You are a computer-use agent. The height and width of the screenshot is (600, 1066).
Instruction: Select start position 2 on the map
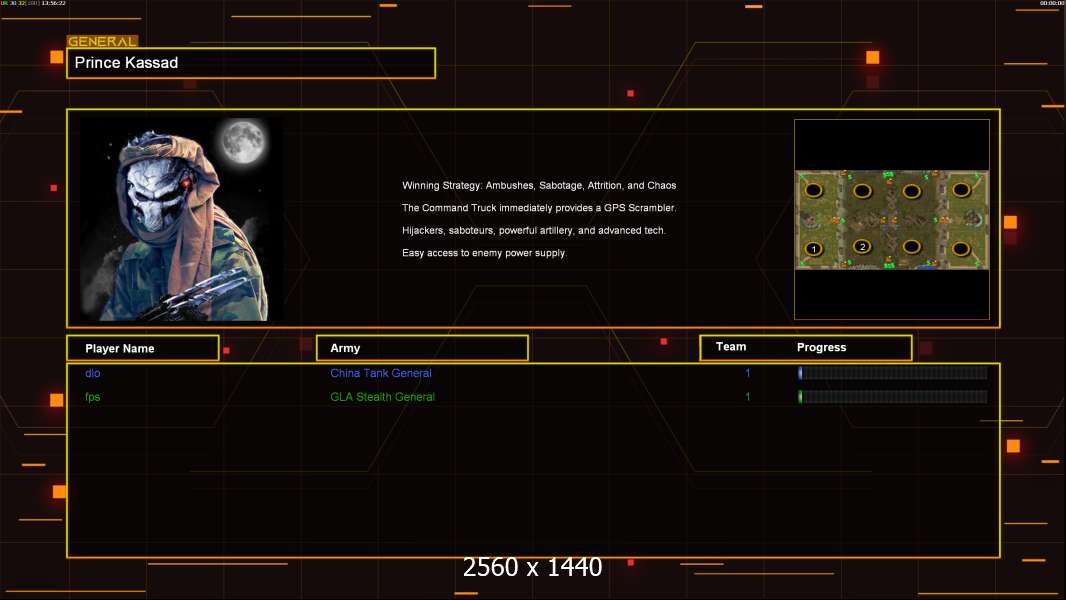click(862, 247)
